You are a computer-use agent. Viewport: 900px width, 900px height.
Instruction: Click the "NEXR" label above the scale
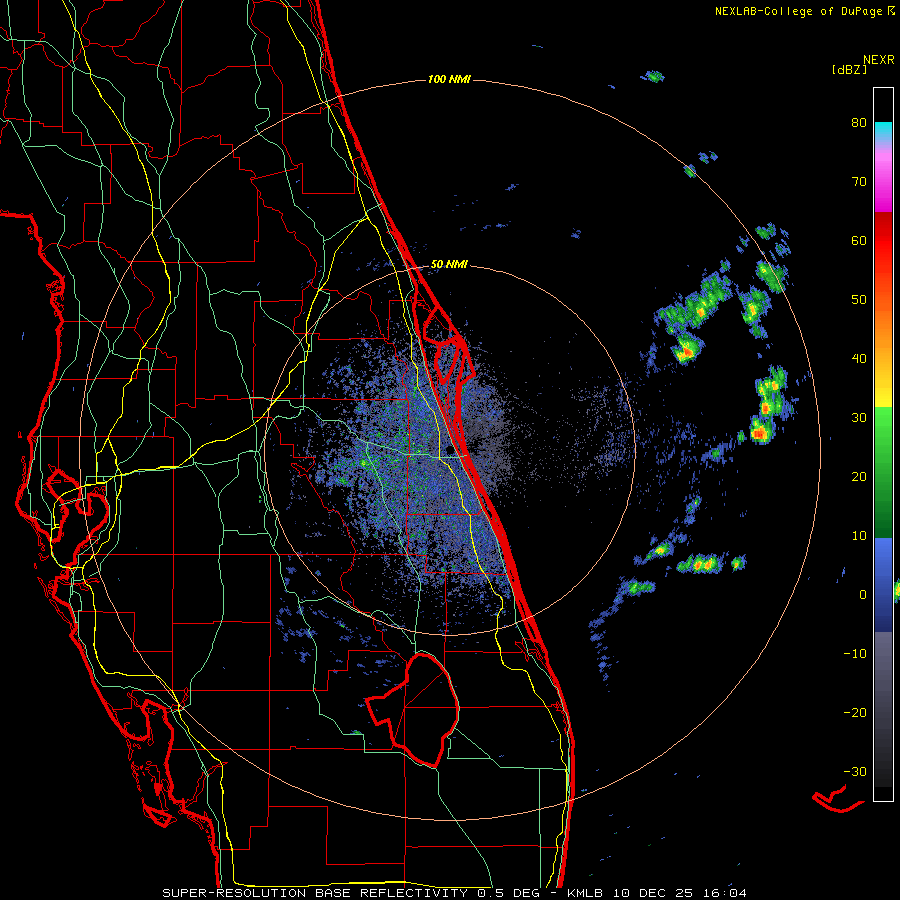pyautogui.click(x=879, y=60)
